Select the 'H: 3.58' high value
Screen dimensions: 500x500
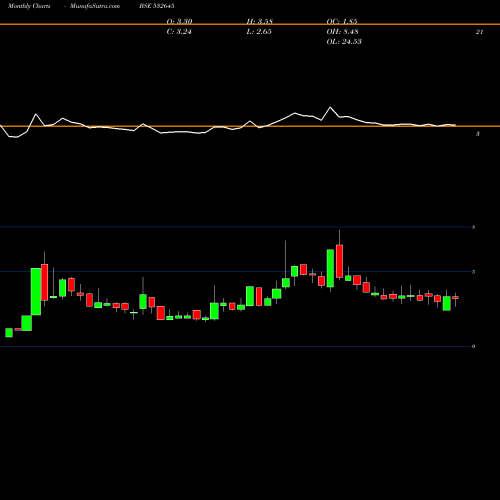pyautogui.click(x=260, y=22)
